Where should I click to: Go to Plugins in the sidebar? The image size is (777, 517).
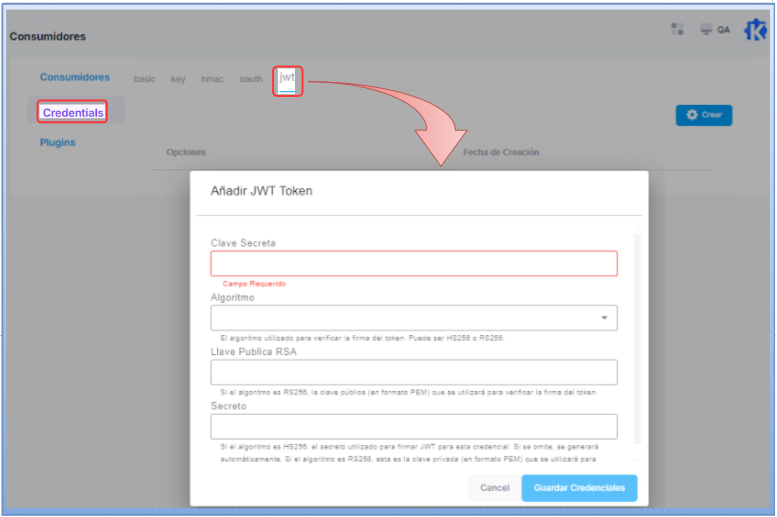[x=58, y=142]
